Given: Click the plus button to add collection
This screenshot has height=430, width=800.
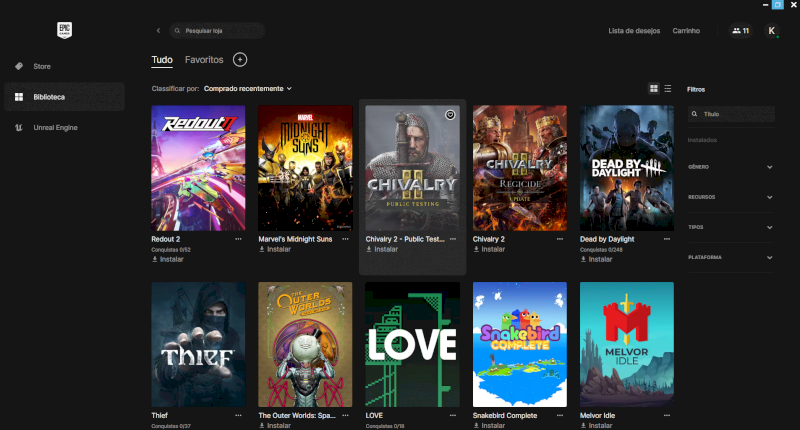Looking at the screenshot, I should pos(240,60).
